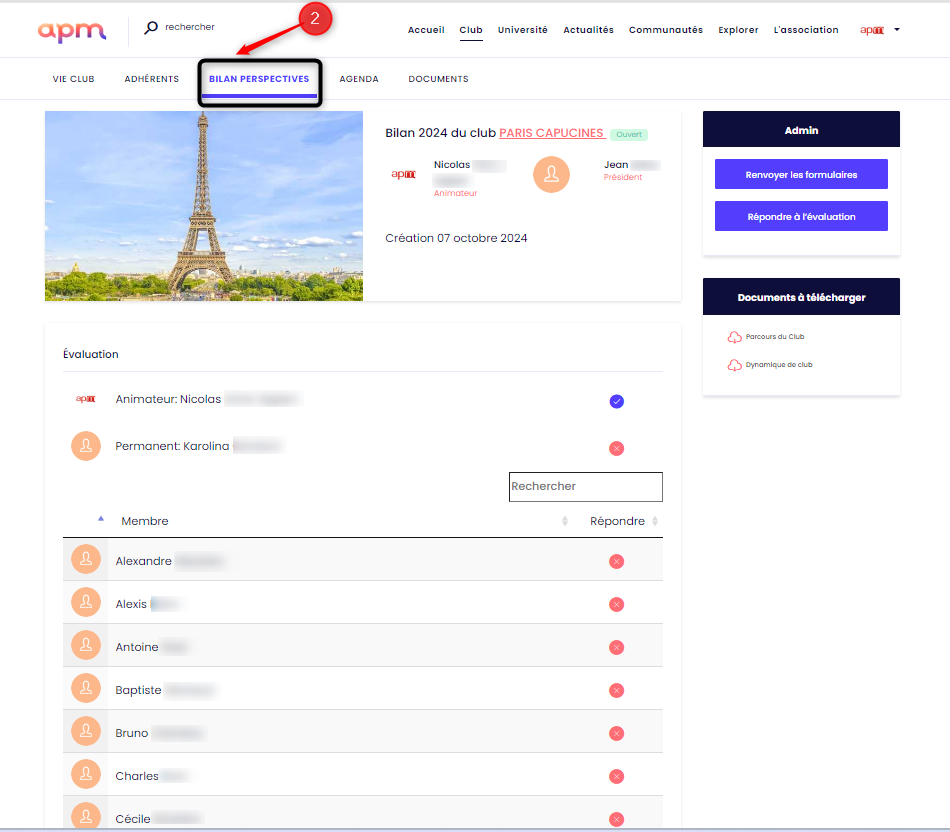Click cloud download icon for Parcours du Club
The image size is (950, 832).
pos(734,337)
